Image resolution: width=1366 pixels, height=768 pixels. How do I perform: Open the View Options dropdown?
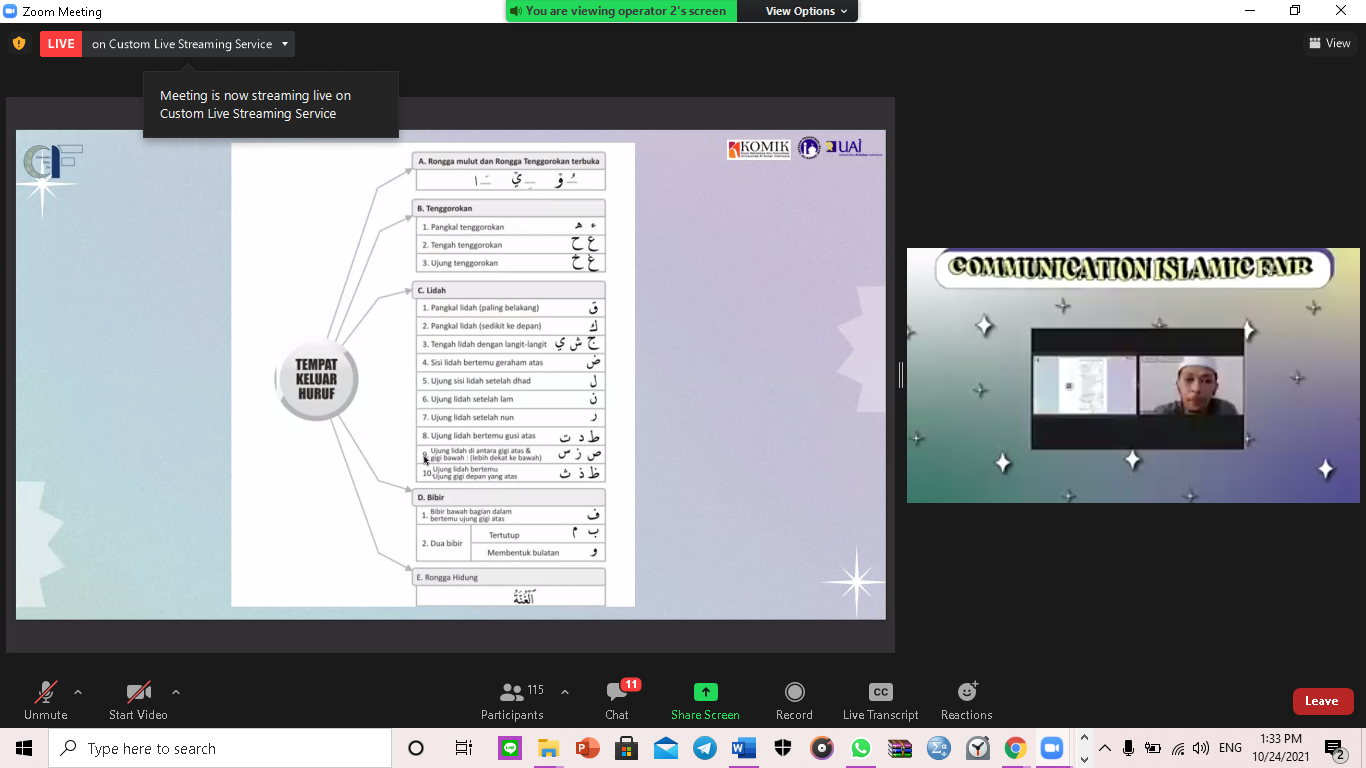[x=806, y=11]
